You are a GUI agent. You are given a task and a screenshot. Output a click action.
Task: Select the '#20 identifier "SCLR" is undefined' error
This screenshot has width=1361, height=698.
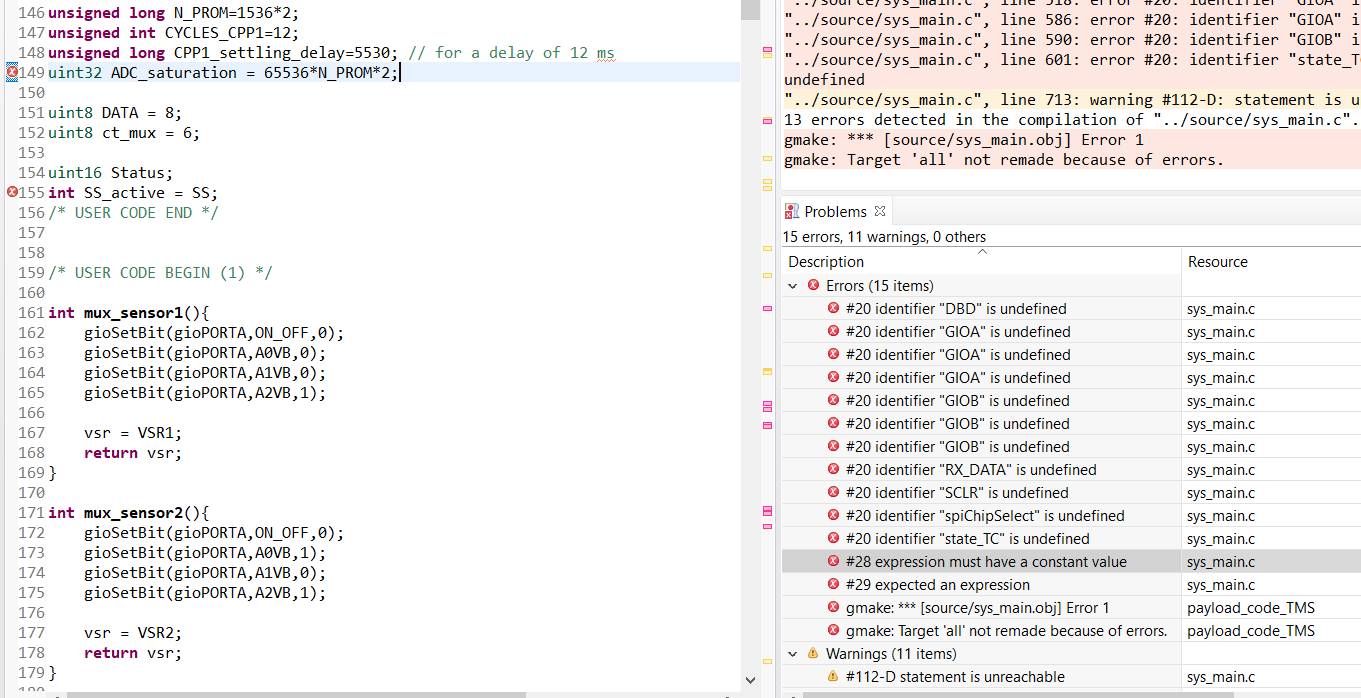coord(957,492)
